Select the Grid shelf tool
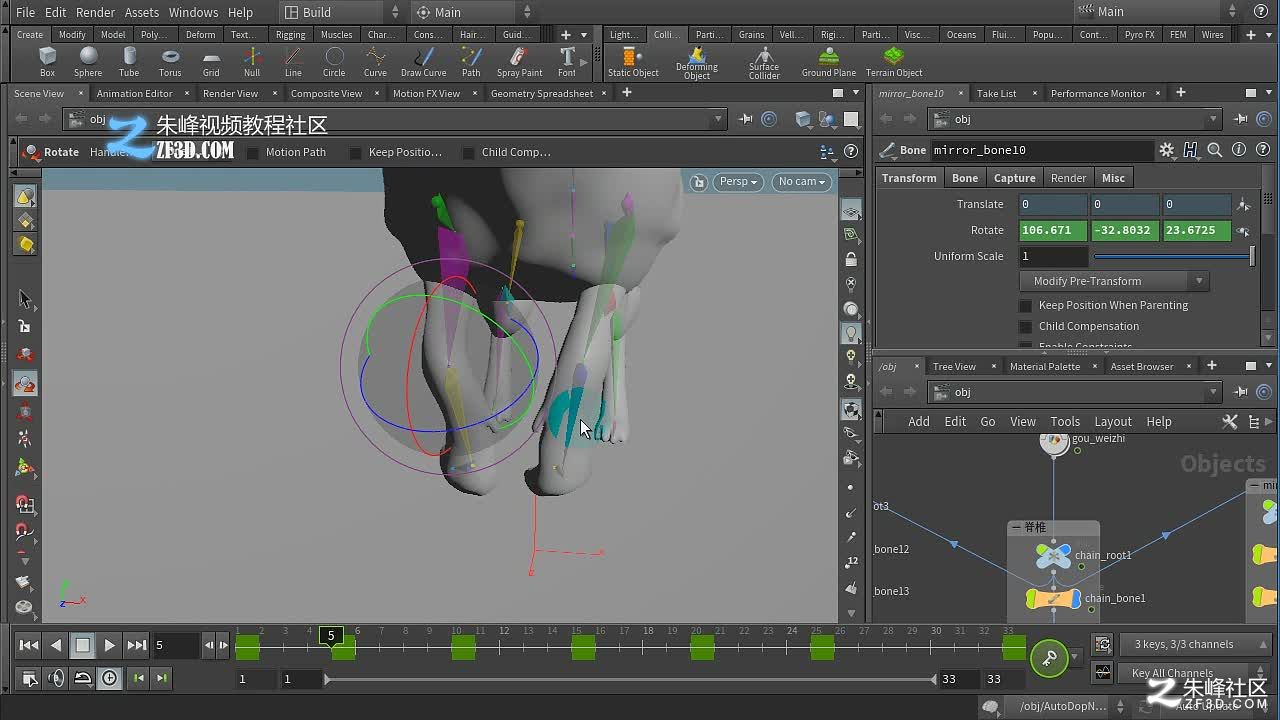The height and width of the screenshot is (720, 1280). (x=211, y=62)
